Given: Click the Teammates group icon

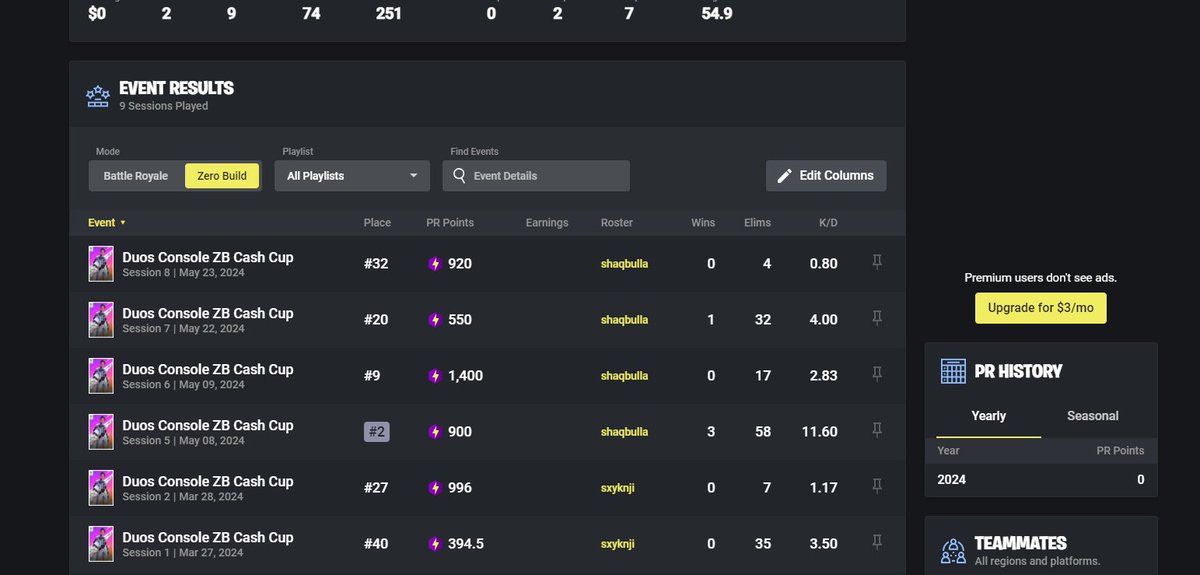Looking at the screenshot, I should (x=953, y=551).
